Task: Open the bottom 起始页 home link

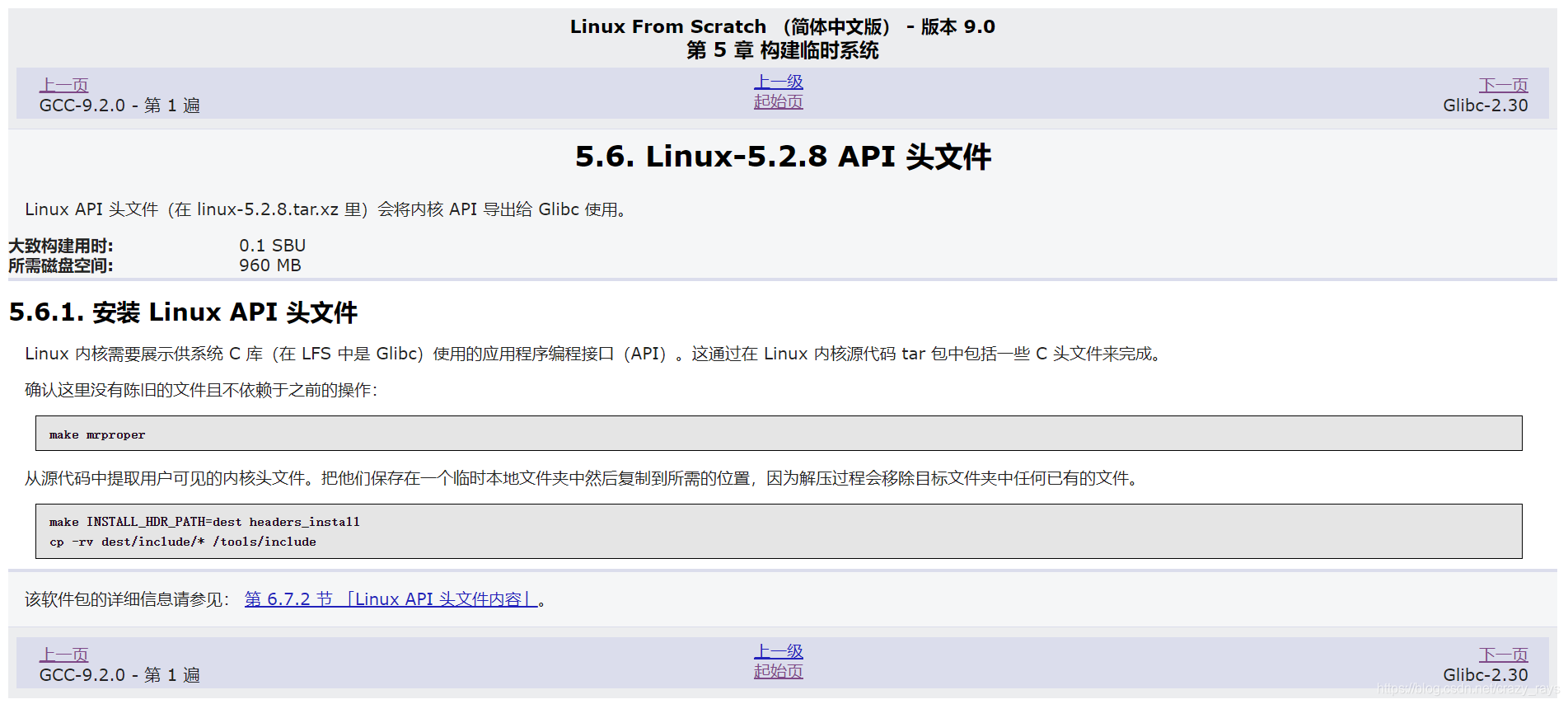Action: [778, 671]
